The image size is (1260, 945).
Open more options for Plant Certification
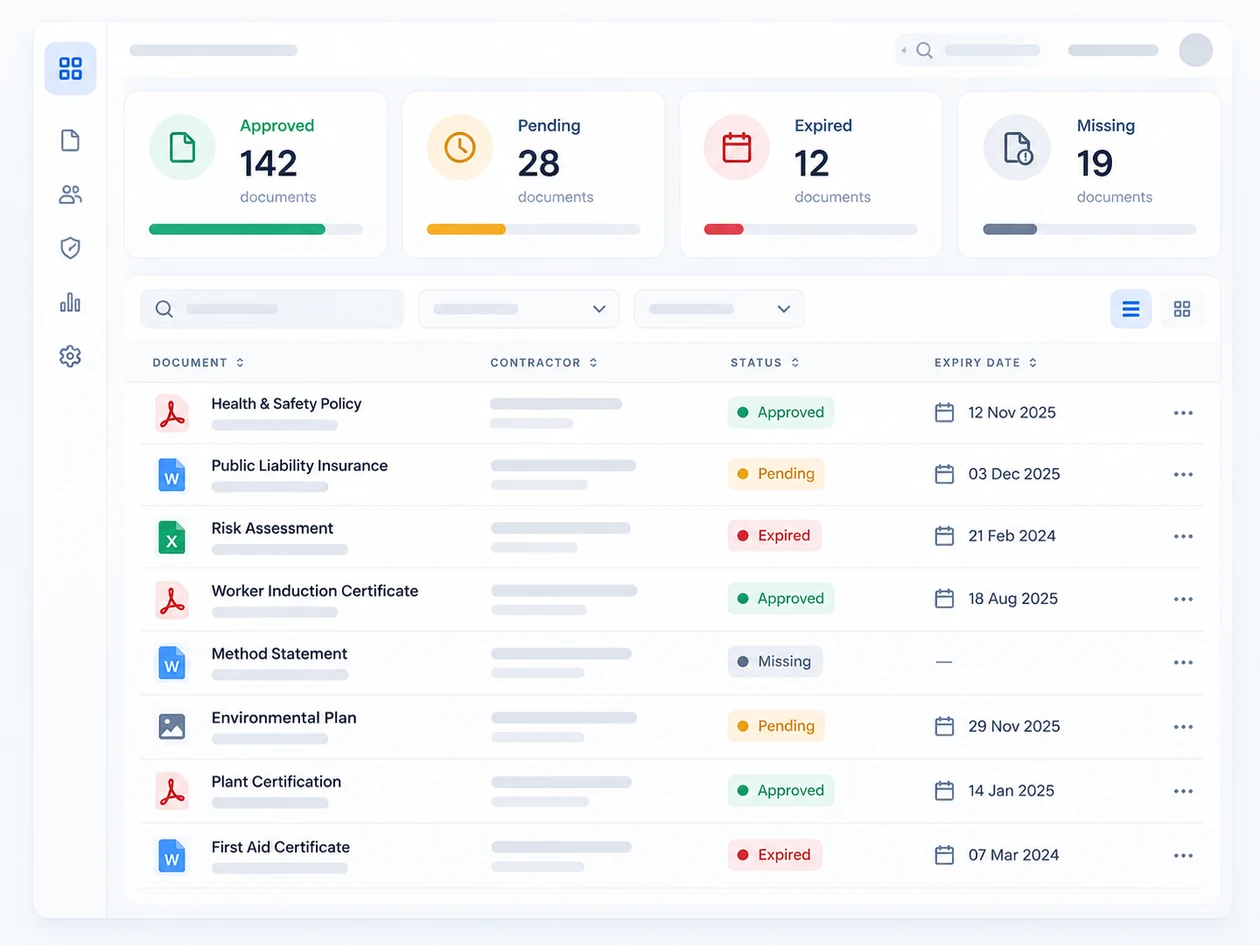(1183, 791)
